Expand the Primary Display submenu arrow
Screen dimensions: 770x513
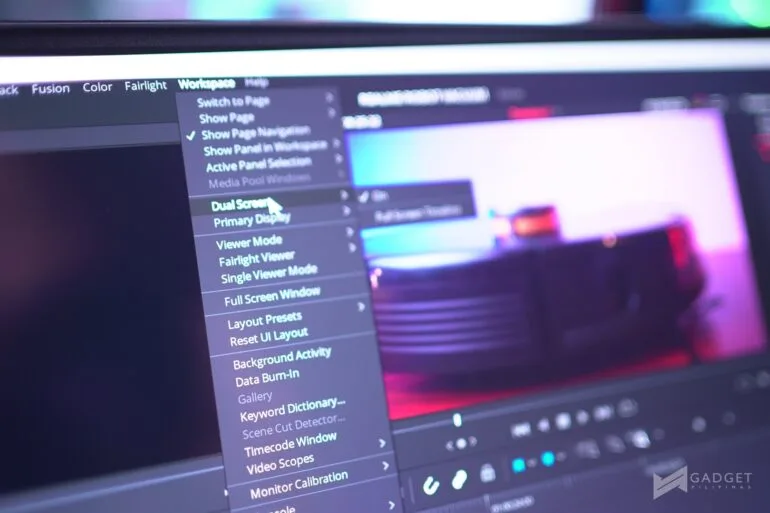(347, 211)
